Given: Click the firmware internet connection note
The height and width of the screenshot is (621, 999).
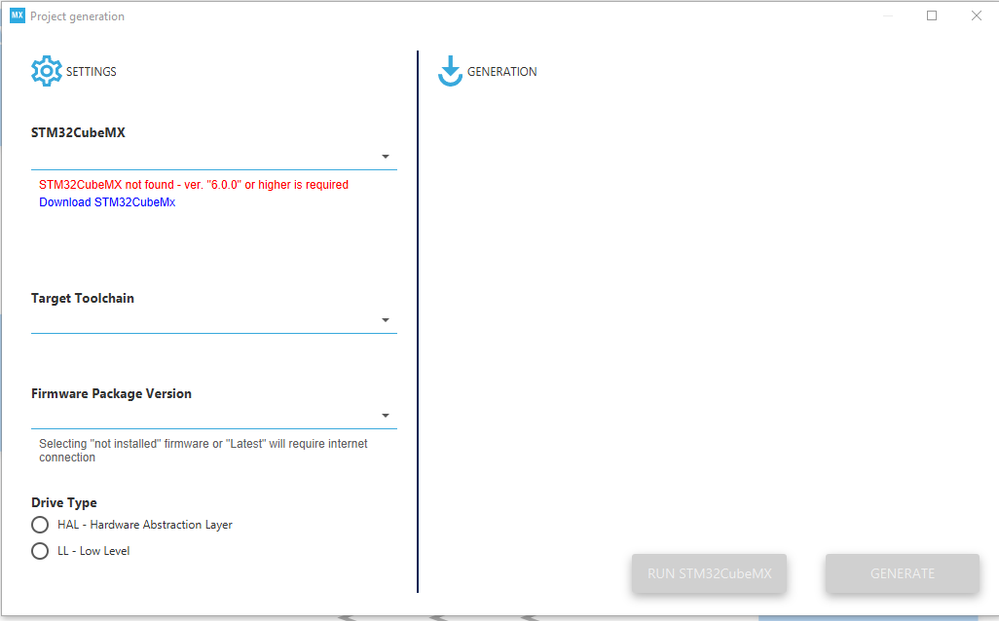Looking at the screenshot, I should (x=203, y=450).
